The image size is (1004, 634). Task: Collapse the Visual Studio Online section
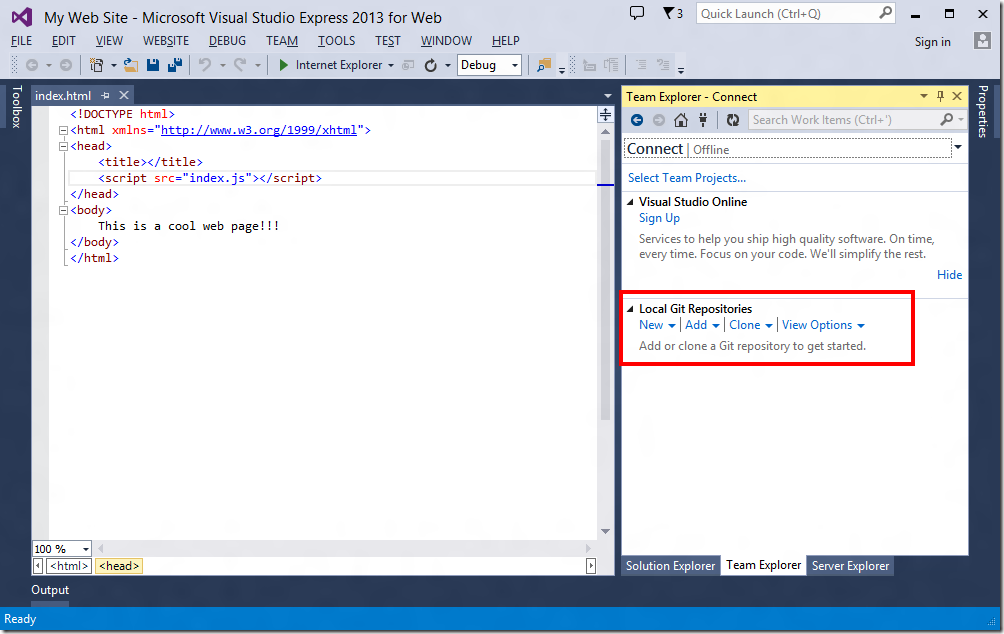pos(630,202)
